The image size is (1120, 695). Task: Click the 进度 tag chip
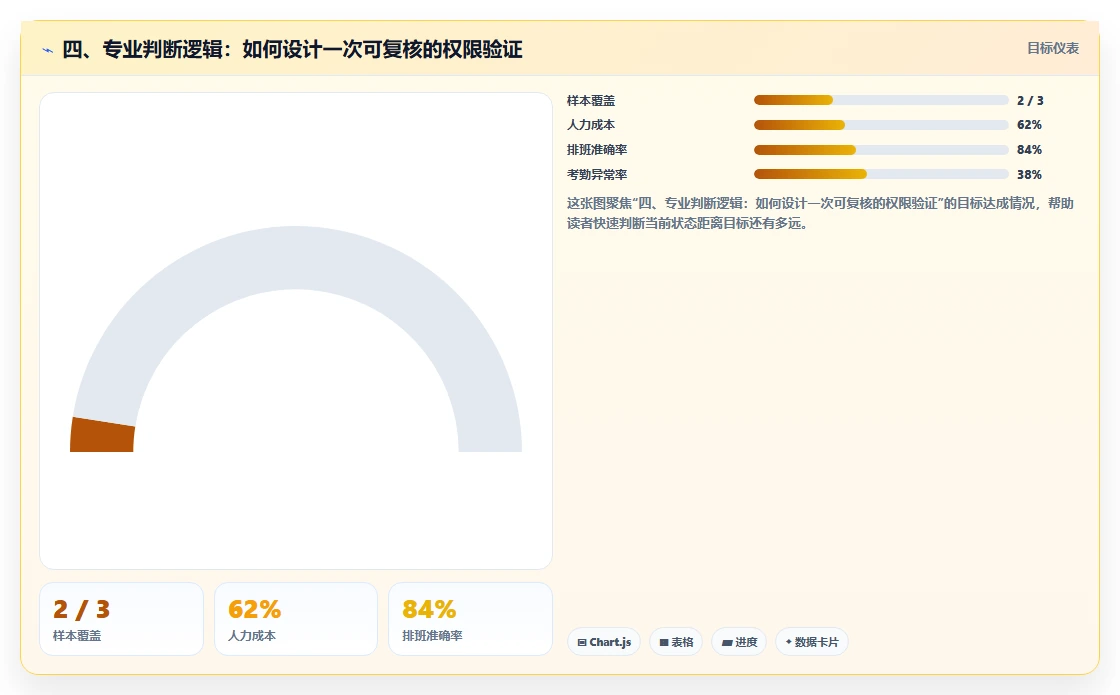point(739,642)
